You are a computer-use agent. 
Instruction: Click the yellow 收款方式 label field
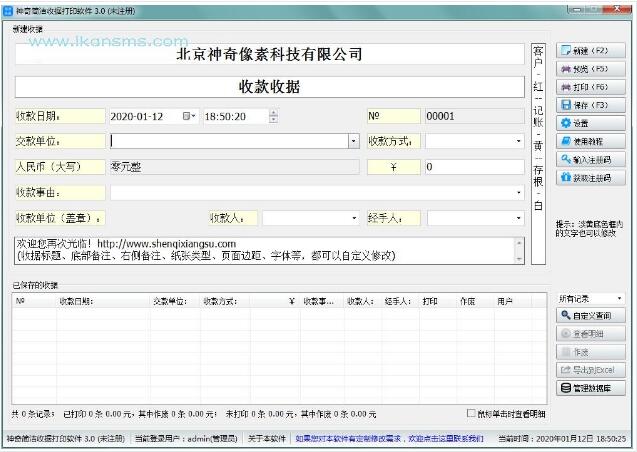[394, 141]
